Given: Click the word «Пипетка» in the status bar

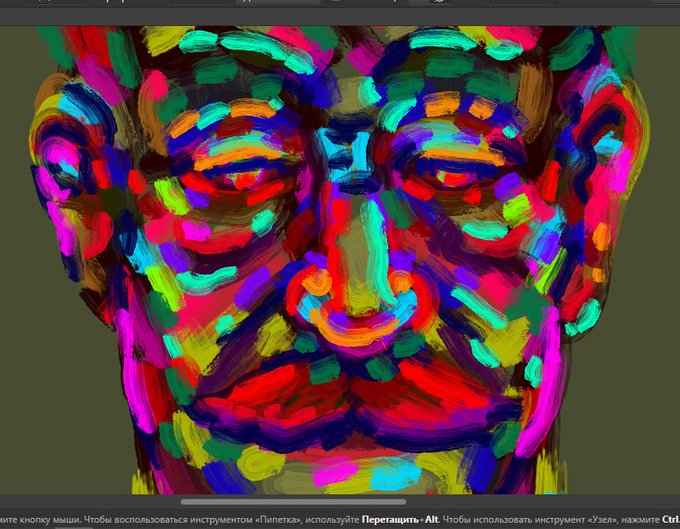Looking at the screenshot, I should [278, 519].
